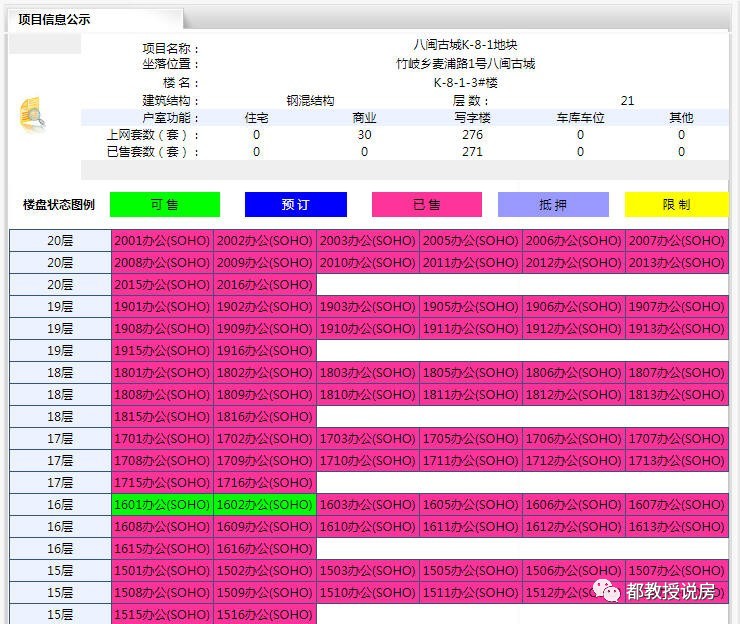Image resolution: width=740 pixels, height=624 pixels.
Task: Select available unit 1602办公(SOHO)
Action: click(x=265, y=505)
